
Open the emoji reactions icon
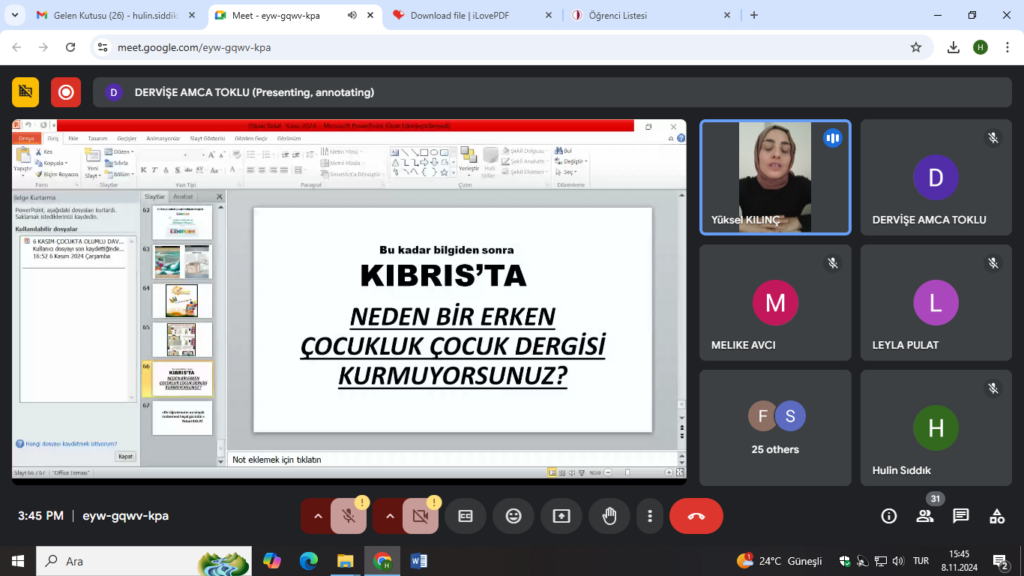pos(513,516)
